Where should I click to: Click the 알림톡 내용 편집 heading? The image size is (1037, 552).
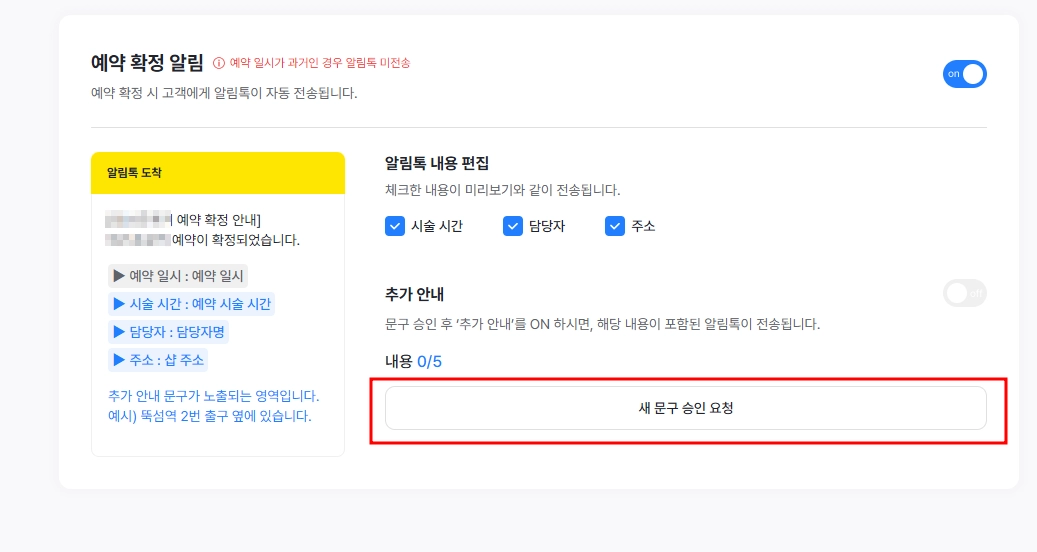437,163
